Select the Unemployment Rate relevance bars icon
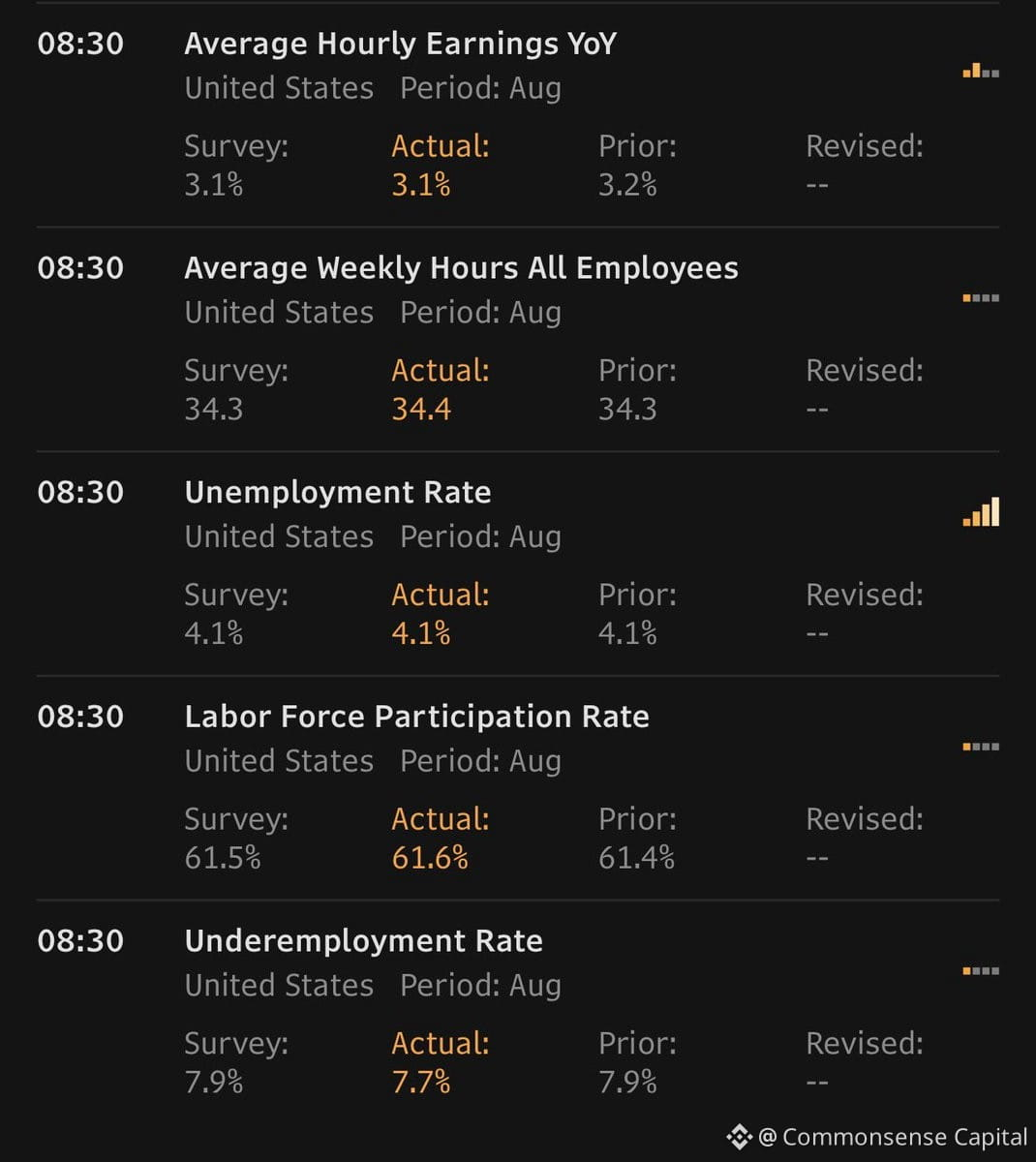1036x1162 pixels. [981, 512]
